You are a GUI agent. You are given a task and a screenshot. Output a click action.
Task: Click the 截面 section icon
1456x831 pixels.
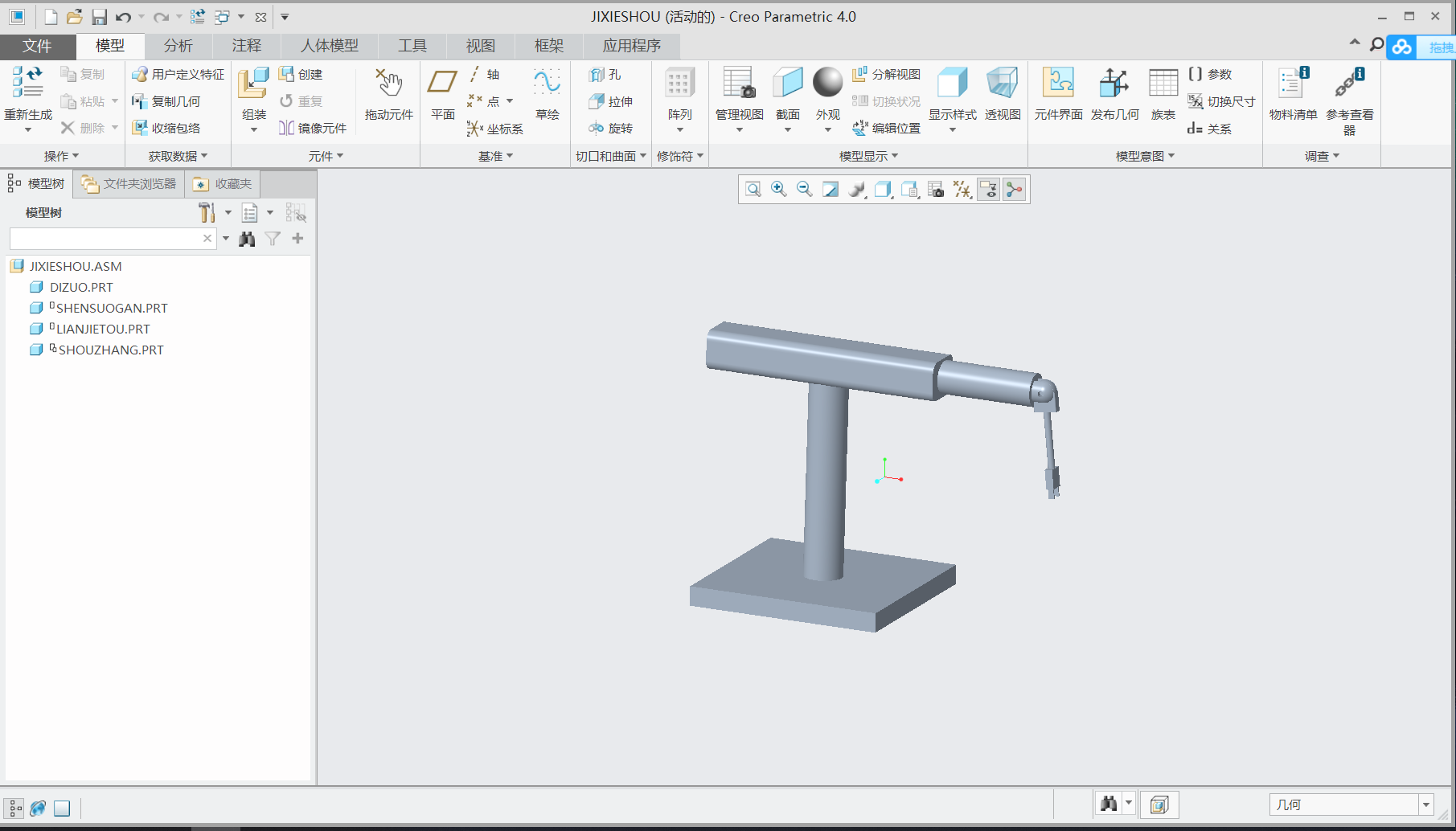pos(787,84)
